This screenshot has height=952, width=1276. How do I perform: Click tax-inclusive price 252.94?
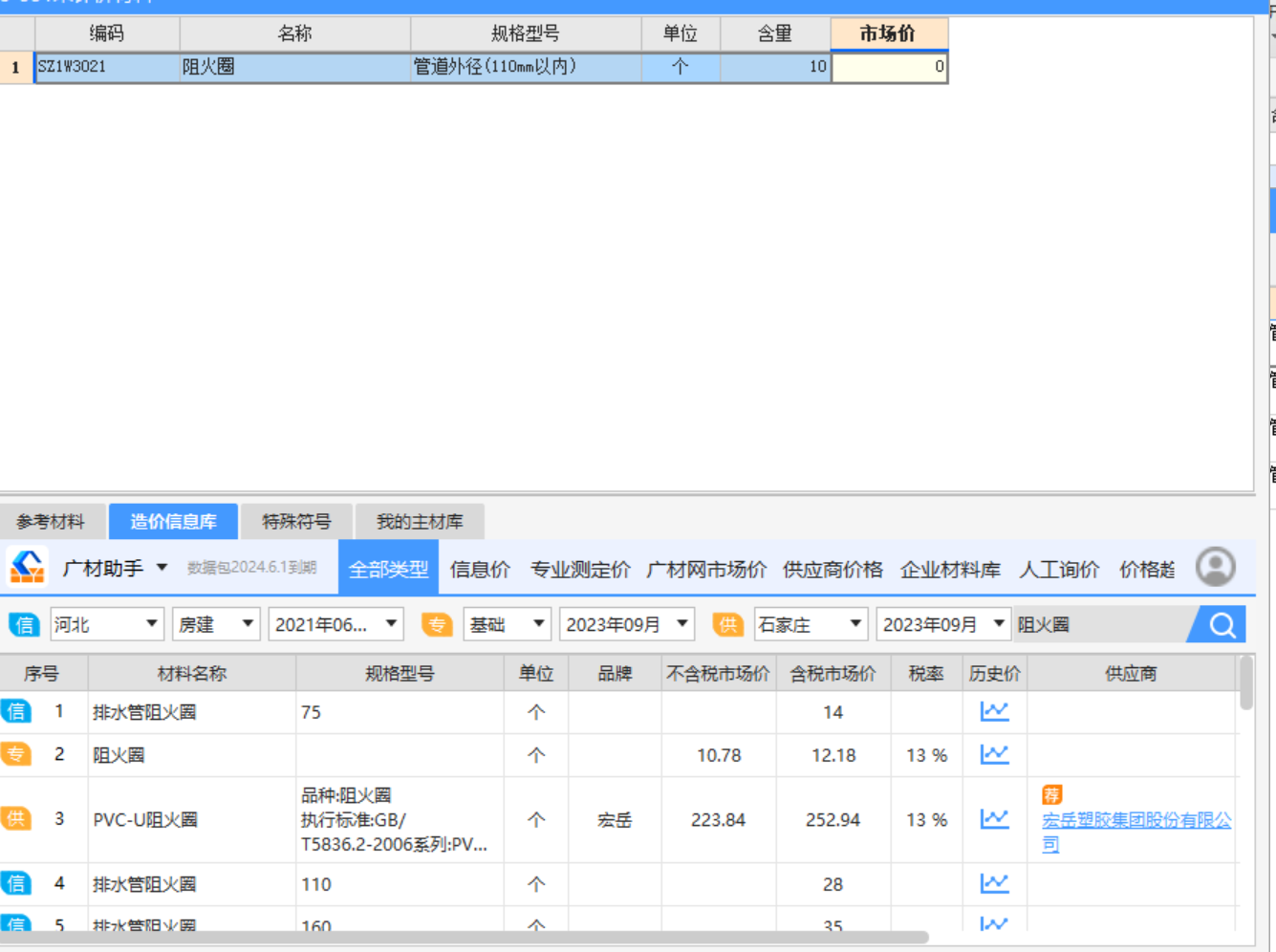833,820
